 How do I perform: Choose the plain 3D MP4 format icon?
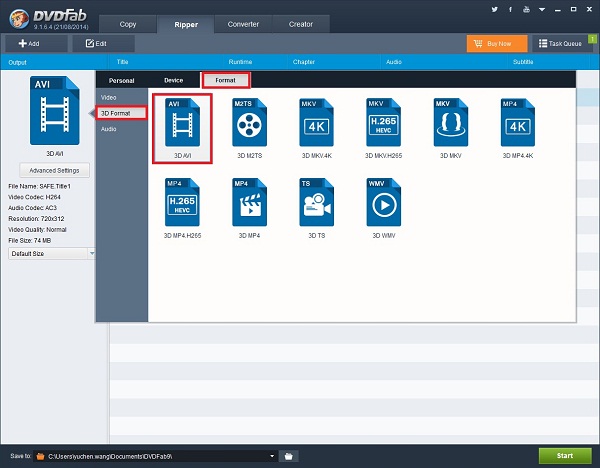click(x=249, y=202)
